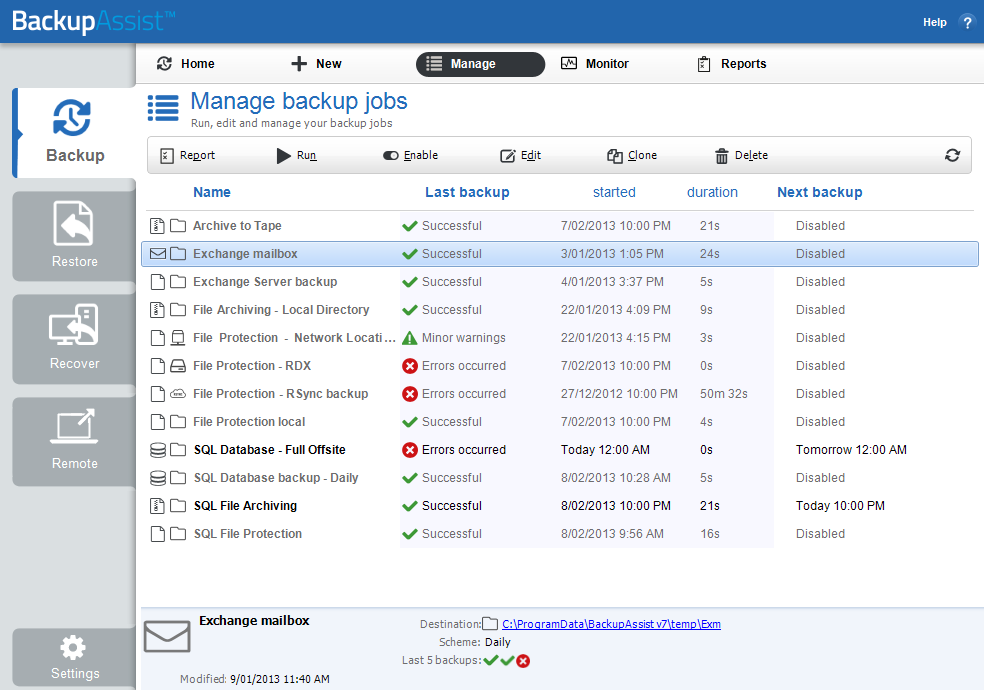This screenshot has height=690, width=984.
Task: Select SQL Database - Full Offsite job
Action: click(560, 450)
